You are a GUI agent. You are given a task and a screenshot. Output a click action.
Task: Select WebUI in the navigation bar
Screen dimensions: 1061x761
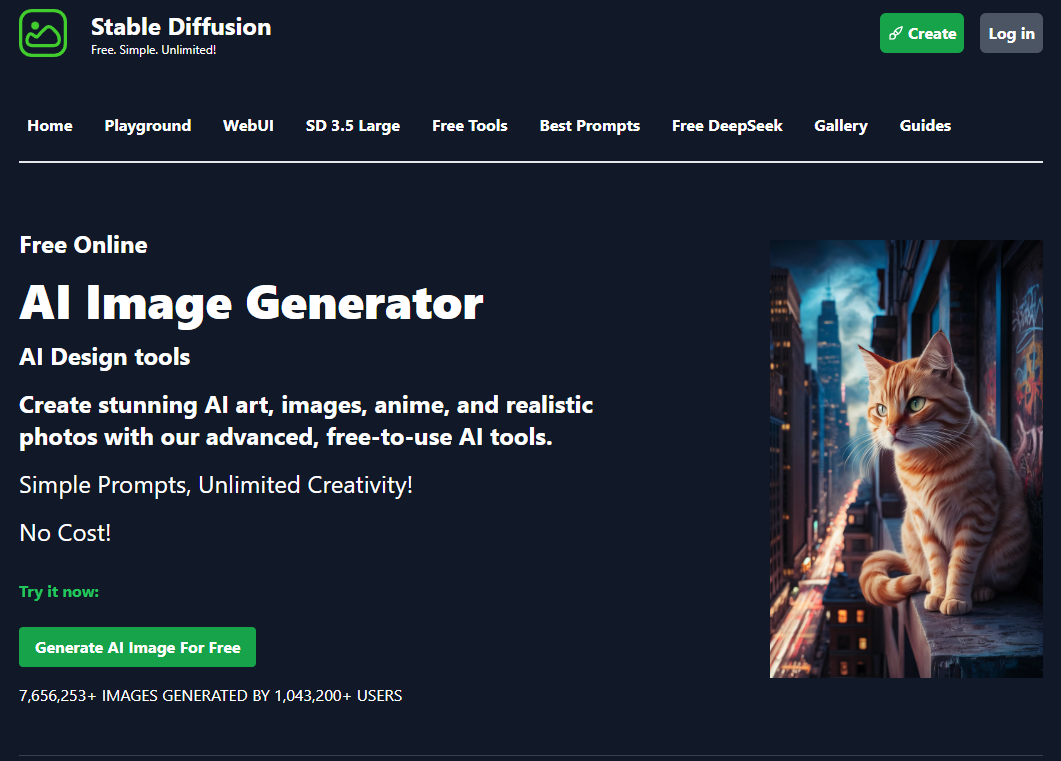point(248,125)
